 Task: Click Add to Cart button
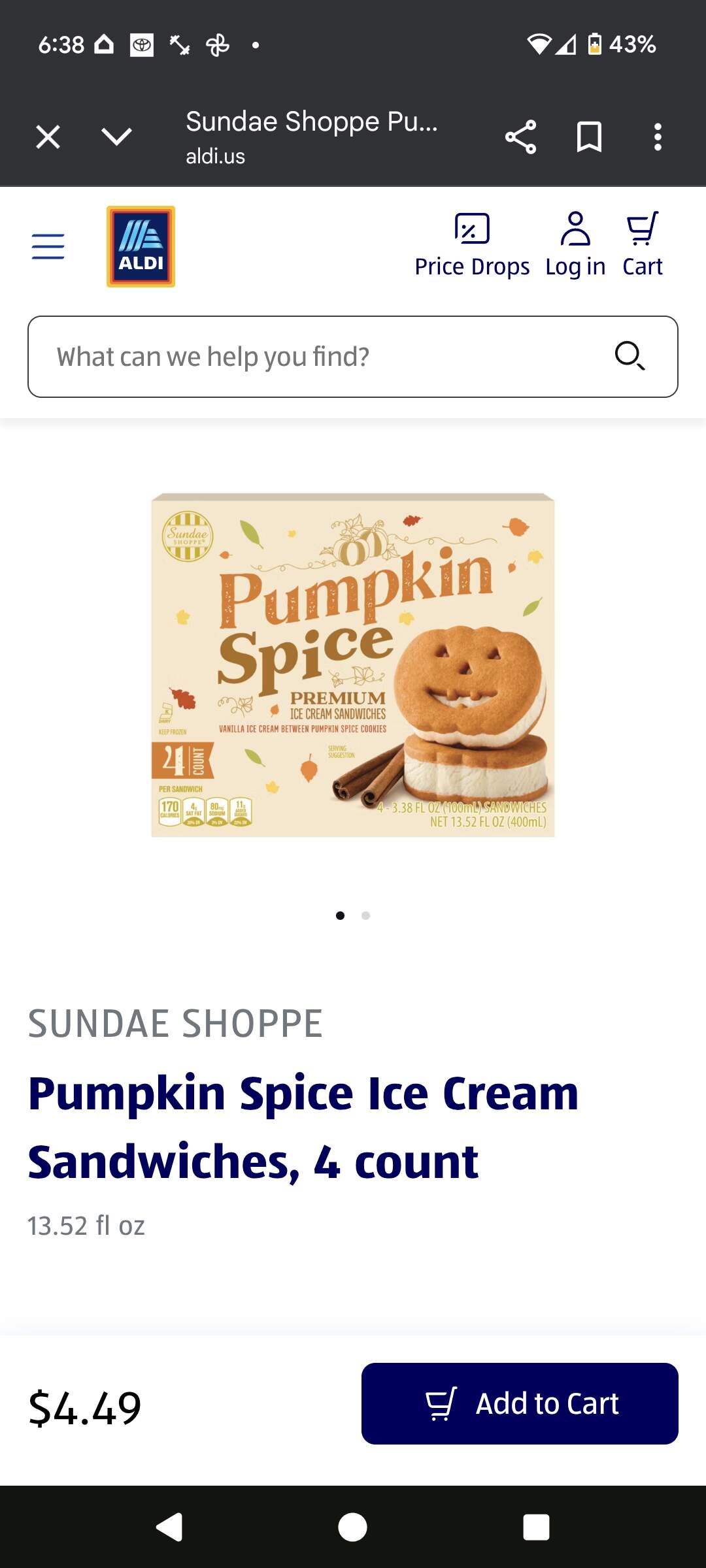coord(520,1403)
